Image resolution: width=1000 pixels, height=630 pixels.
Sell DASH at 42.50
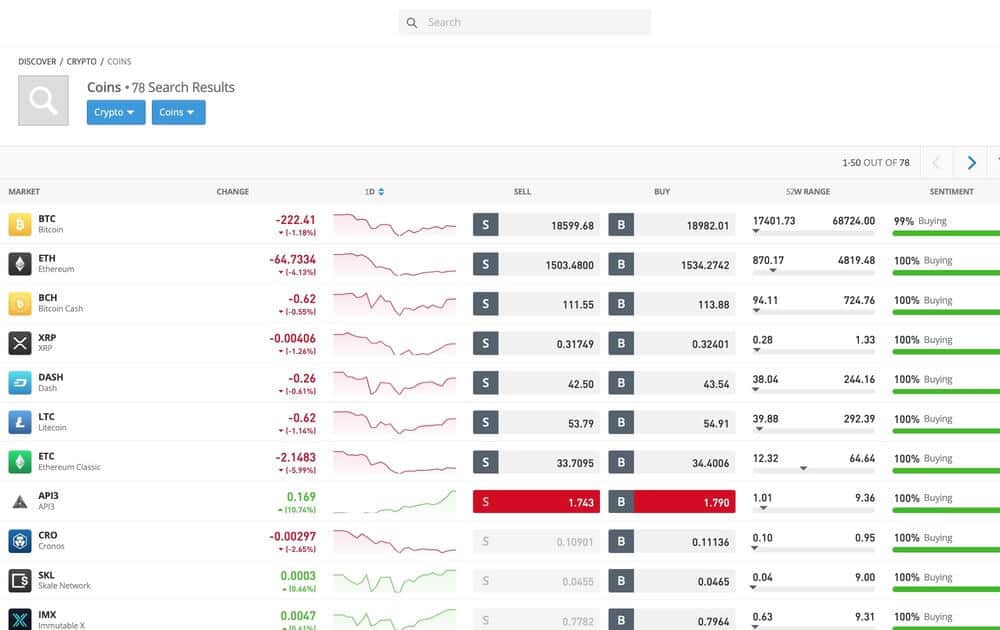536,383
